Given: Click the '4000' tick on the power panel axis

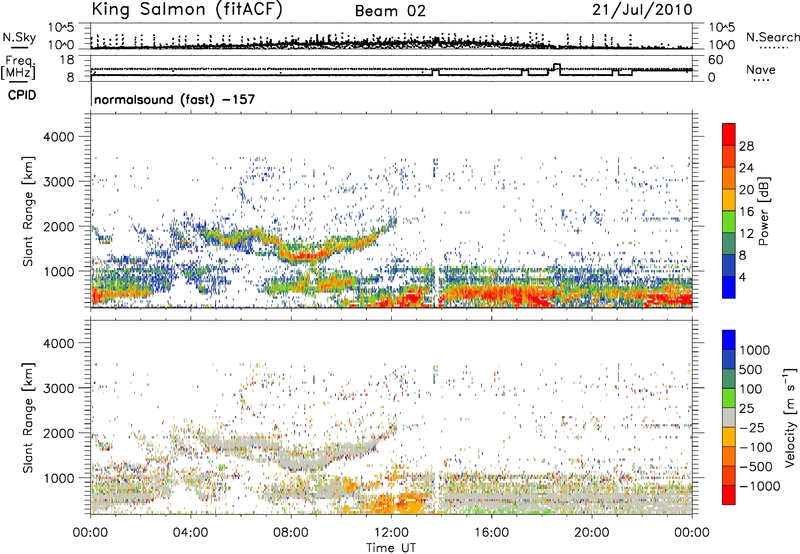Looking at the screenshot, I should point(58,137).
